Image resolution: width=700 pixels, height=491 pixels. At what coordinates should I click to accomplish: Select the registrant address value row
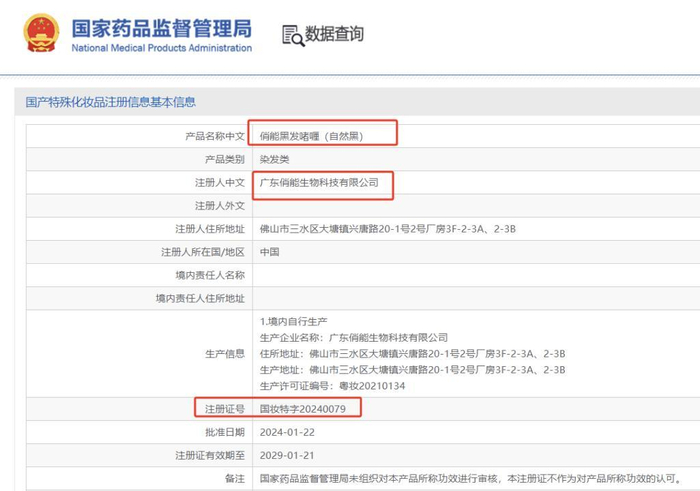[x=388, y=229]
